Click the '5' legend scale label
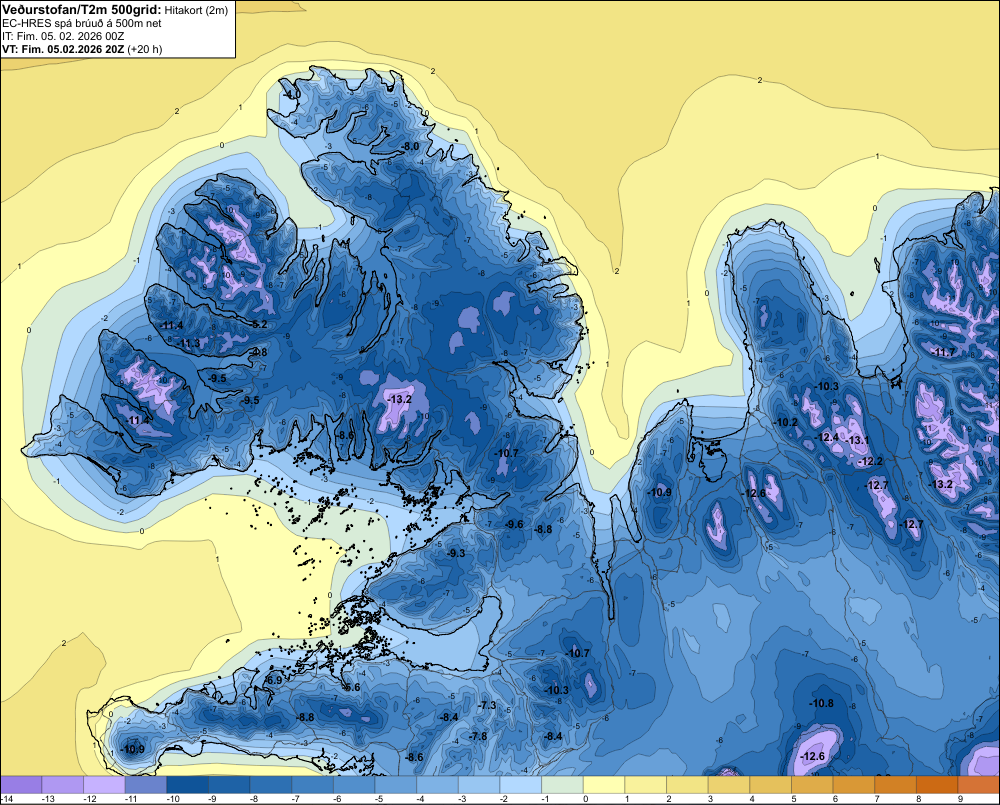This screenshot has width=1000, height=805. click(794, 799)
